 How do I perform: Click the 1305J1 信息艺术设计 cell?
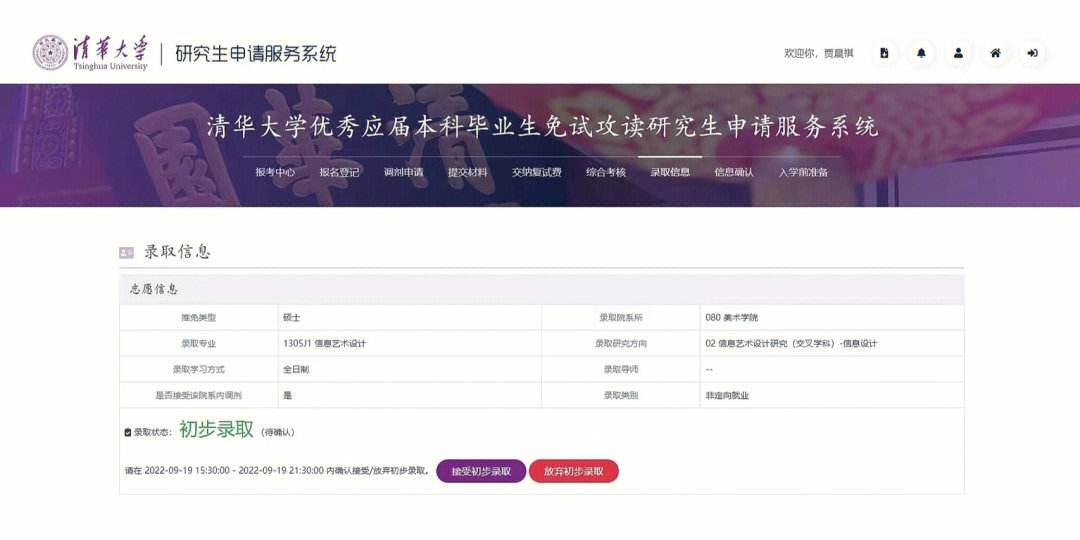tap(409, 343)
